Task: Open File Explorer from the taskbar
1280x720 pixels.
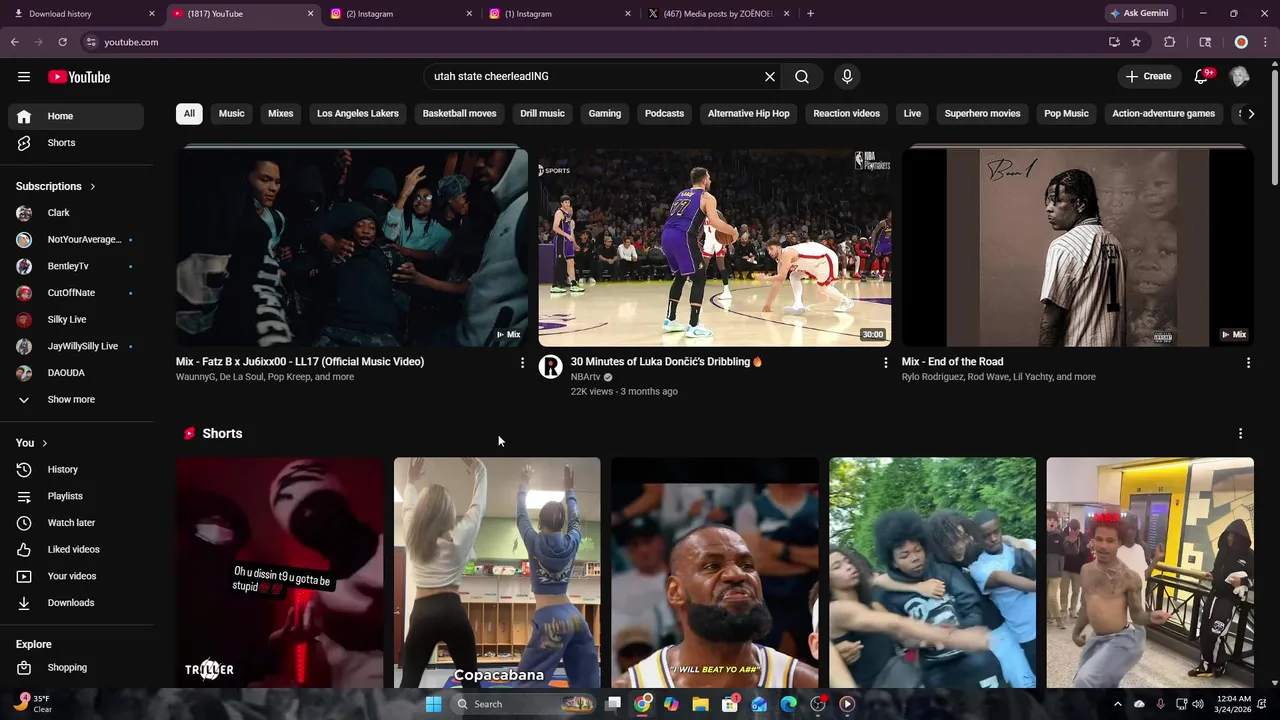Action: (x=700, y=704)
